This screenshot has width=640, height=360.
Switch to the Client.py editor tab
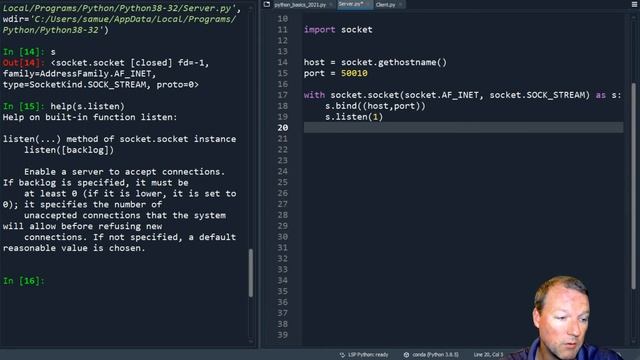click(386, 4)
